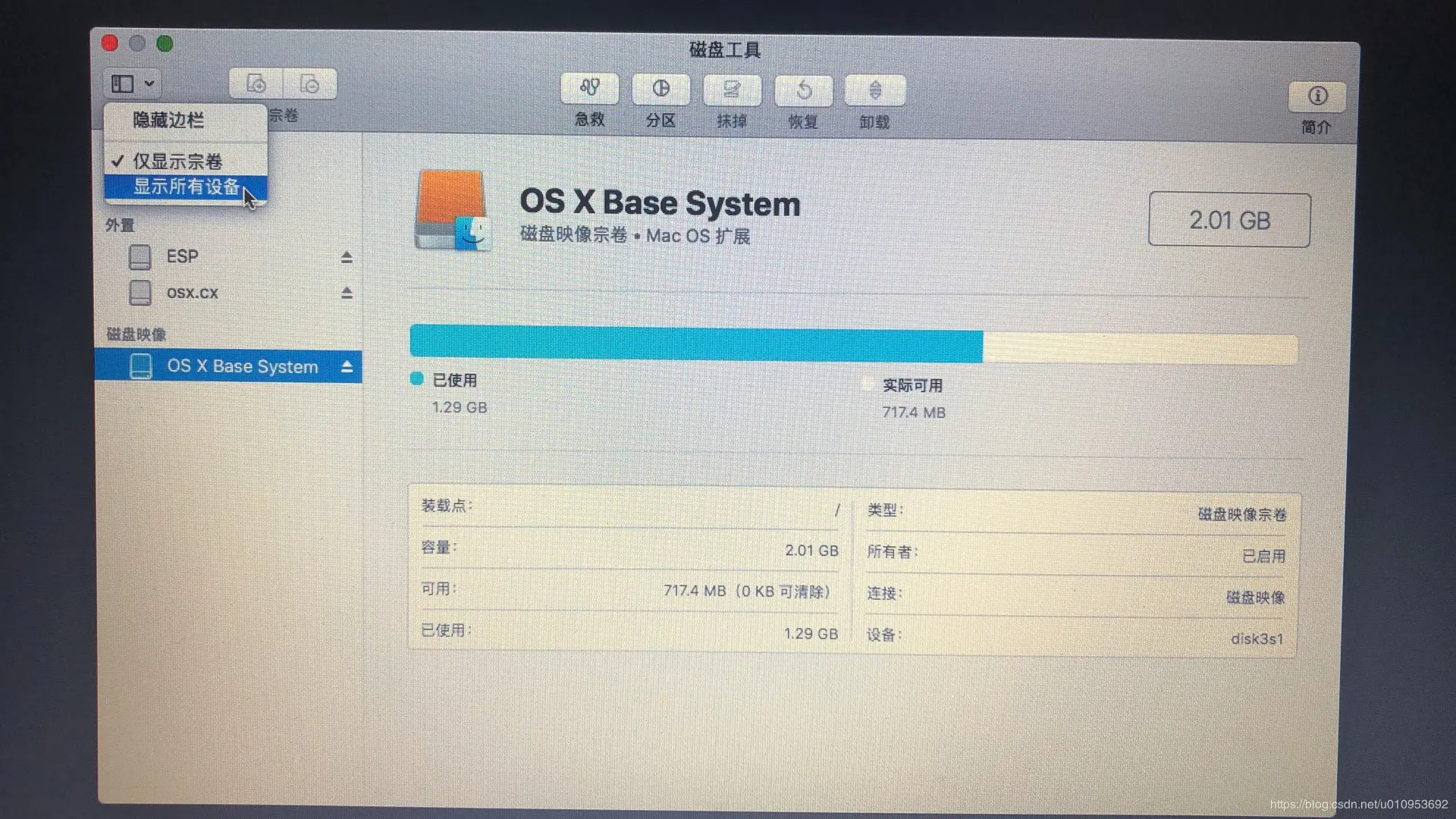Choose 隐藏边栏 from the view menu
The image size is (1456, 819).
coord(186,120)
